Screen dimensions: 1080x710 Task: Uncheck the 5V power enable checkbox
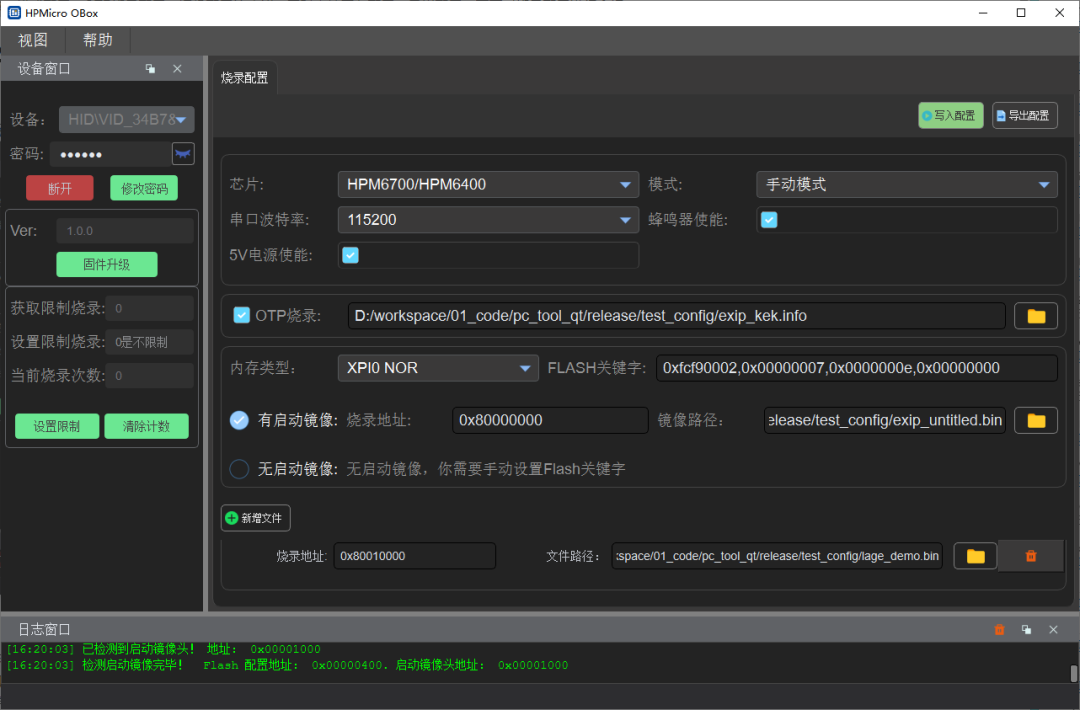point(350,255)
